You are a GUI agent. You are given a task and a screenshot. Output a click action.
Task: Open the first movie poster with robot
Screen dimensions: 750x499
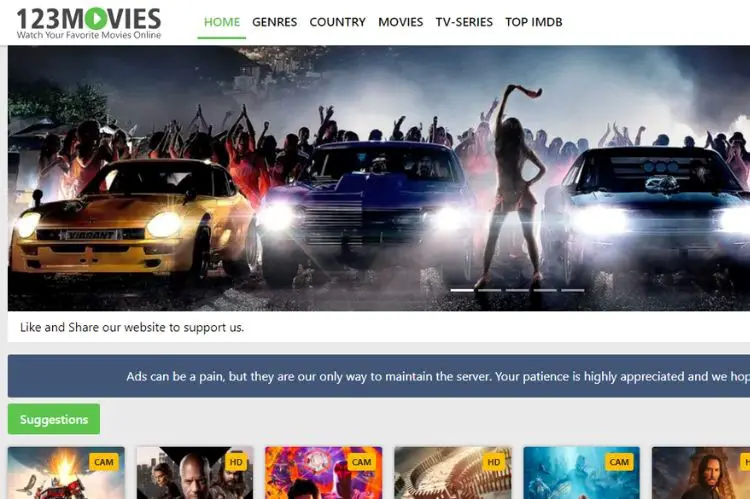pos(66,473)
